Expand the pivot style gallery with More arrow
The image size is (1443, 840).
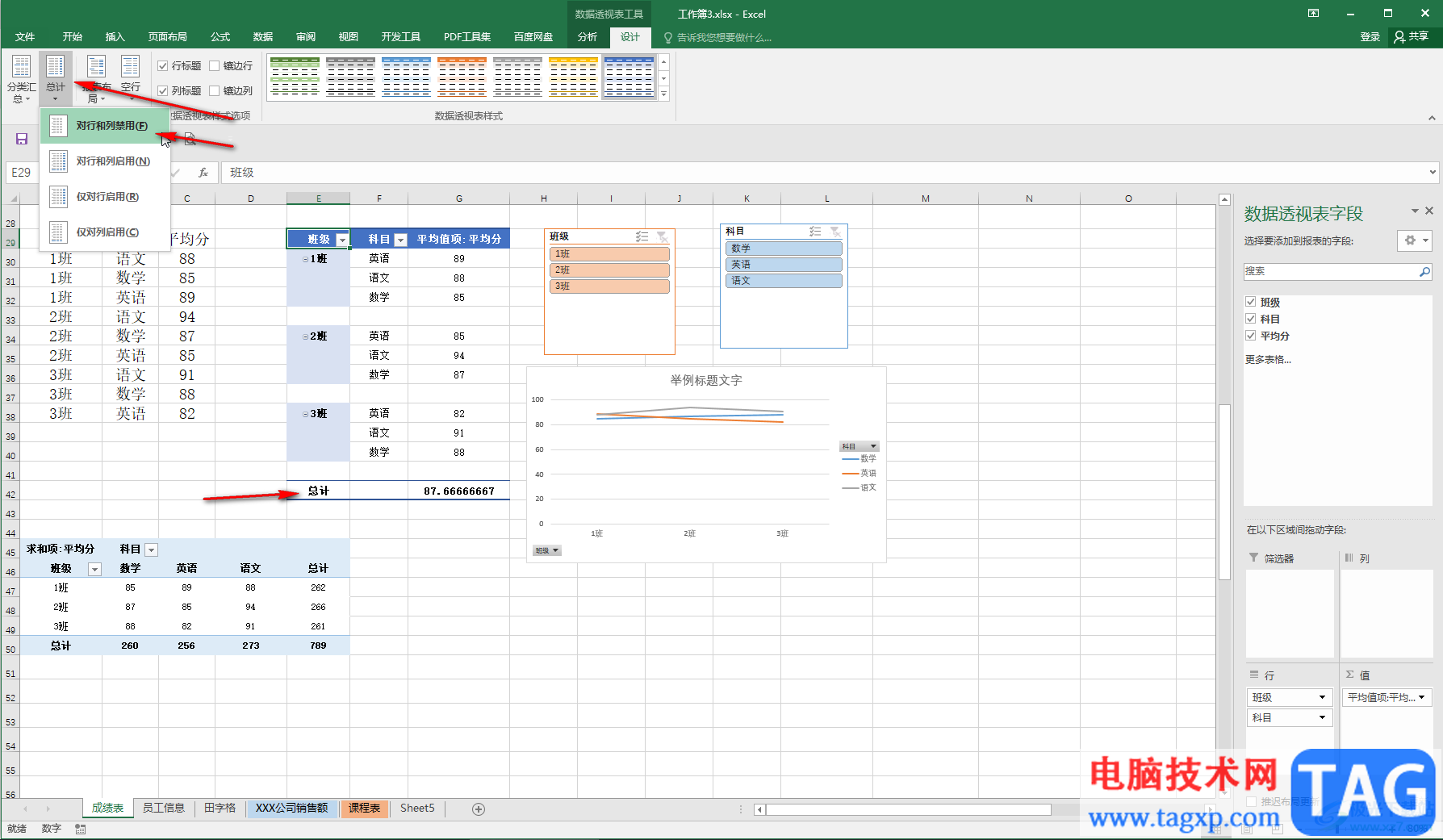[x=664, y=95]
